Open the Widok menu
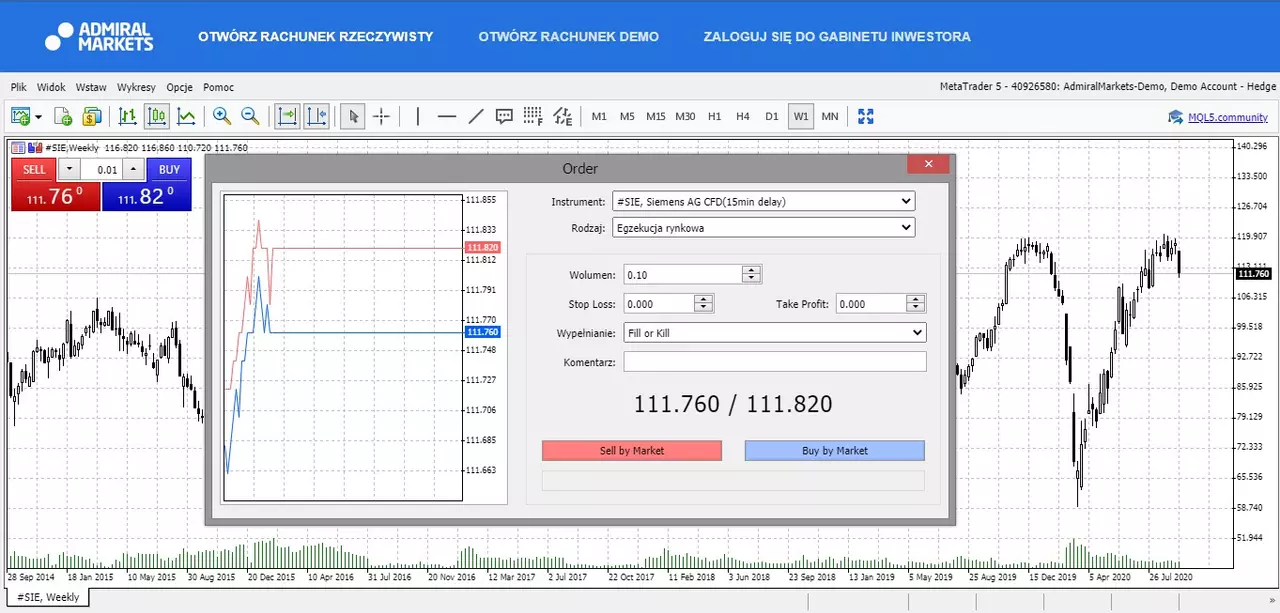This screenshot has height=613, width=1280. pos(51,87)
